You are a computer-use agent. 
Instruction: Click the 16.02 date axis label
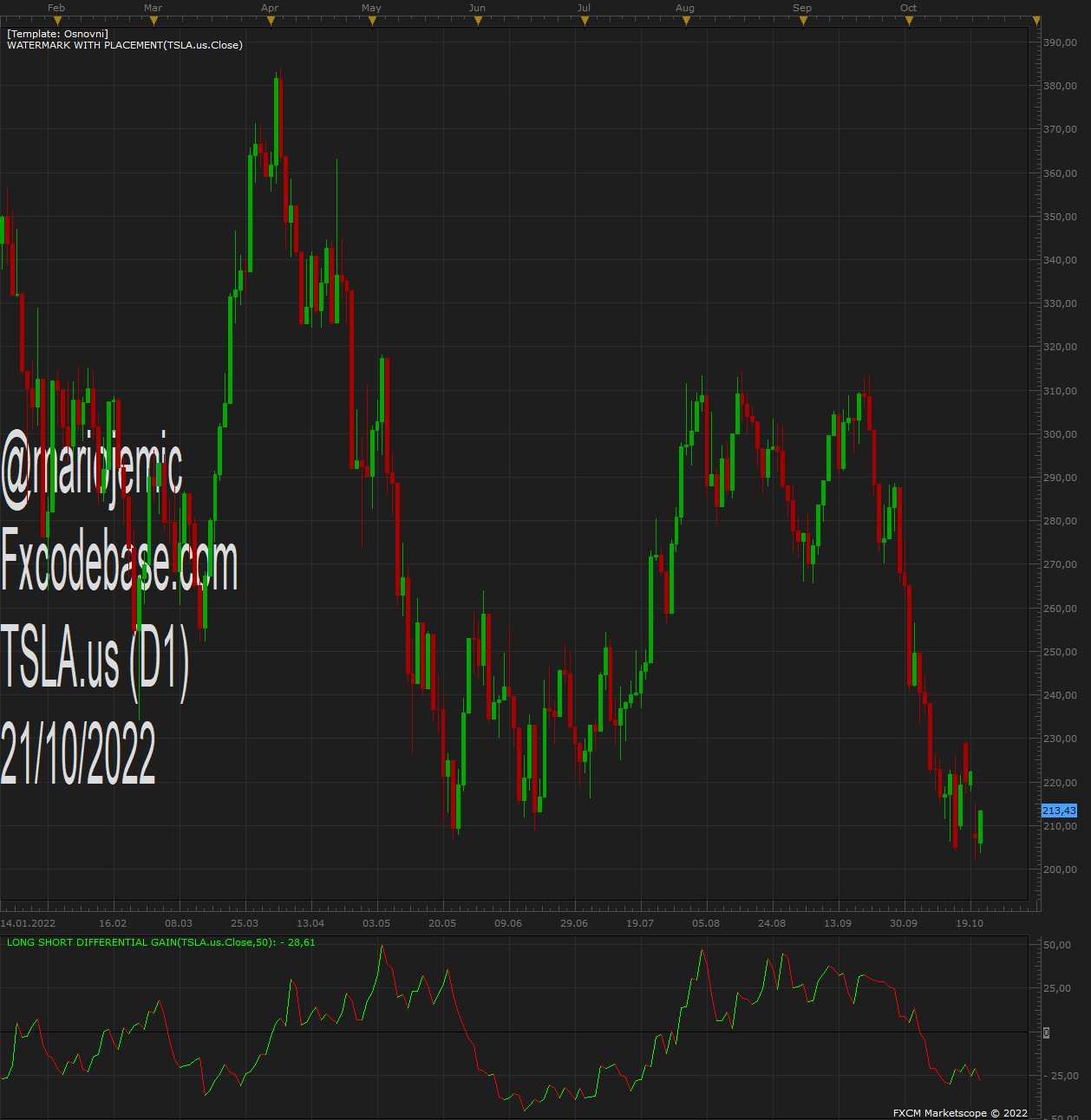(113, 923)
